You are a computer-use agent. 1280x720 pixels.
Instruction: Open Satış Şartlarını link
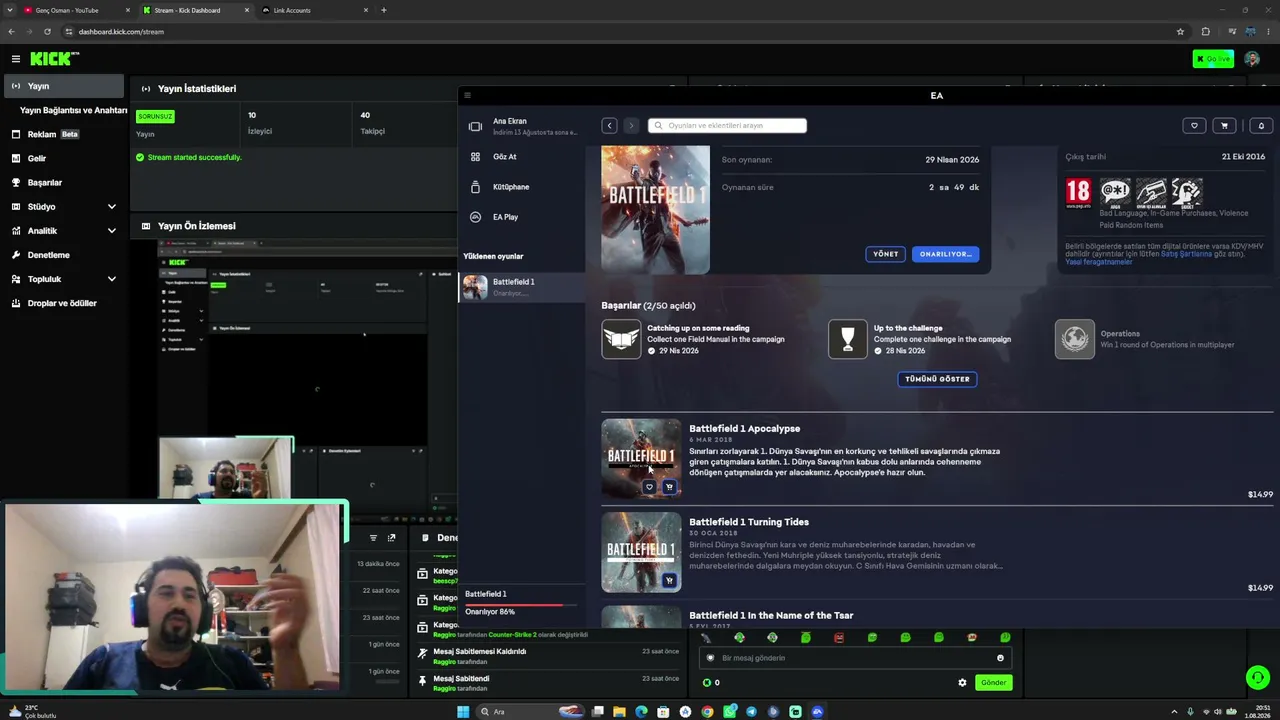(x=1186, y=254)
